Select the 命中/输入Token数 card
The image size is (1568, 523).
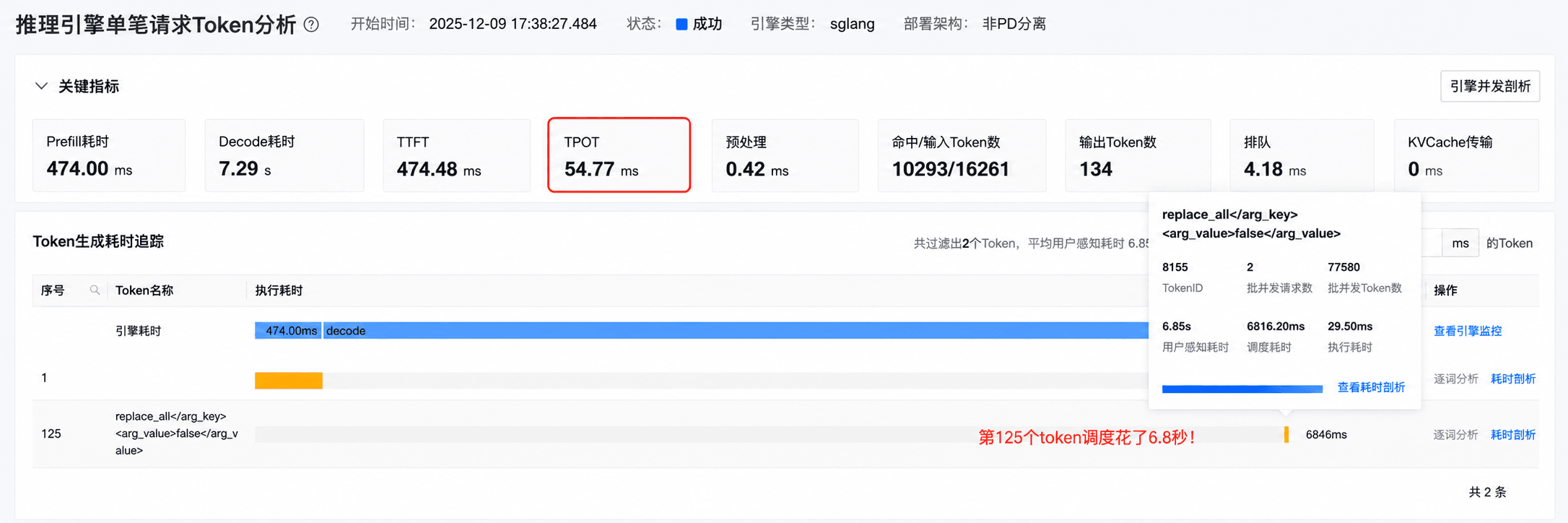962,155
